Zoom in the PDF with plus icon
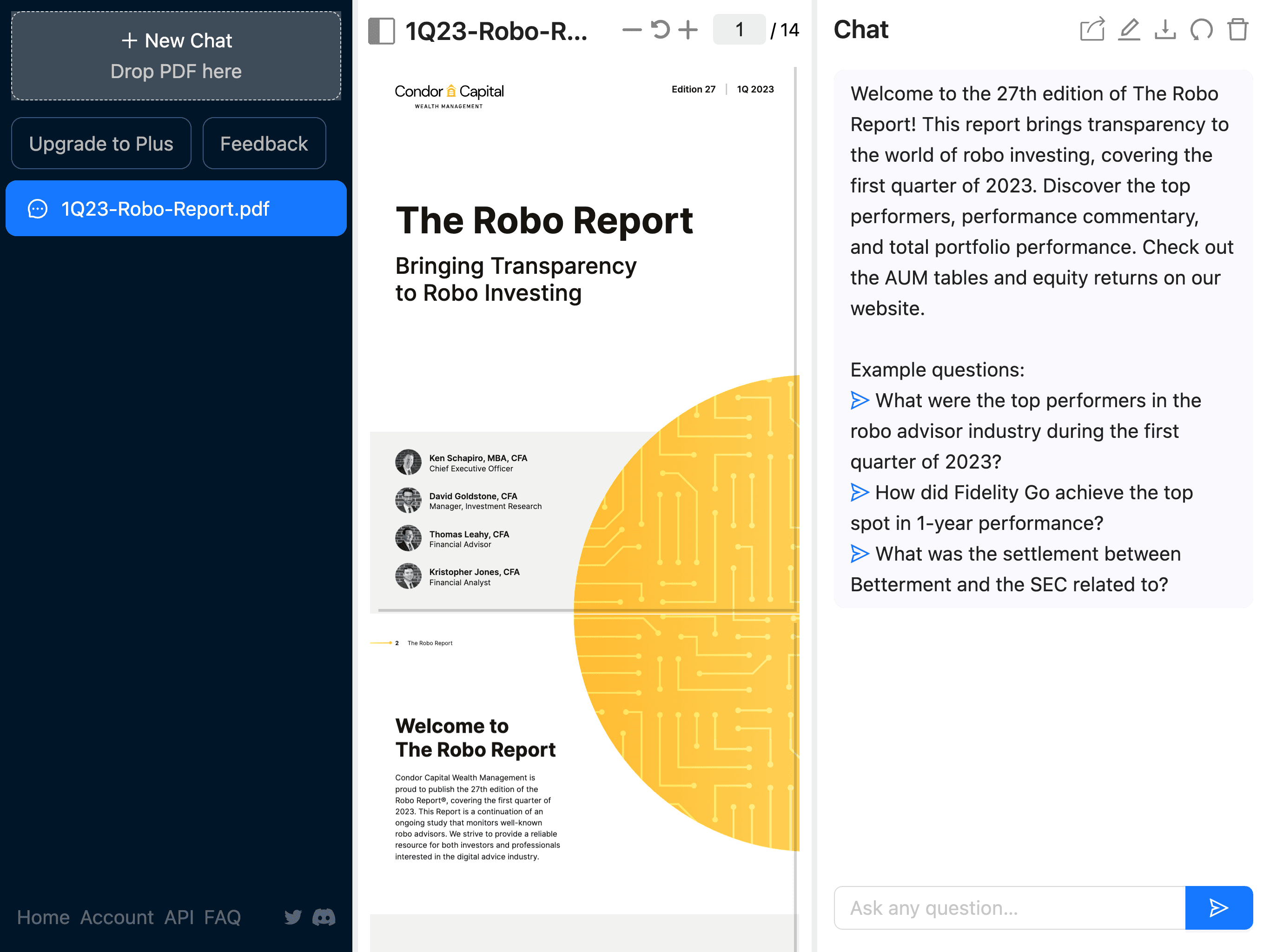This screenshot has width=1270, height=952. click(x=688, y=30)
